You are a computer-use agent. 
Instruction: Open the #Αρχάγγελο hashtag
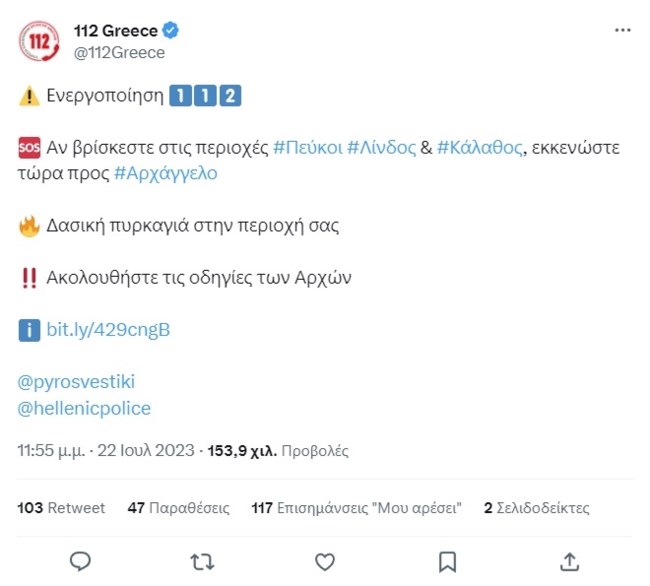tap(165, 173)
